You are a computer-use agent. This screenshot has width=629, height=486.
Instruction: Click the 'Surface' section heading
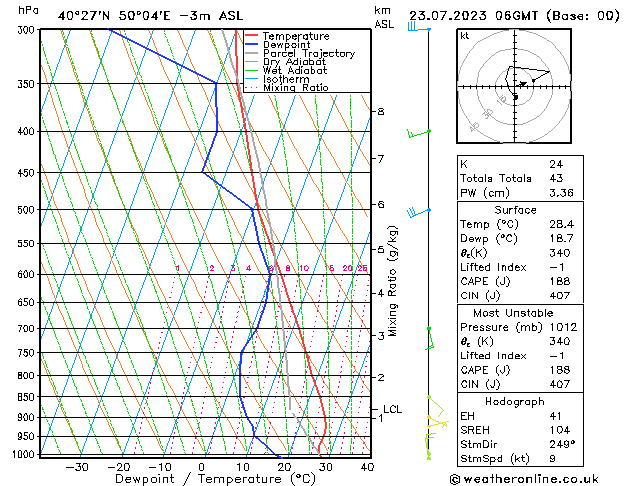515,210
